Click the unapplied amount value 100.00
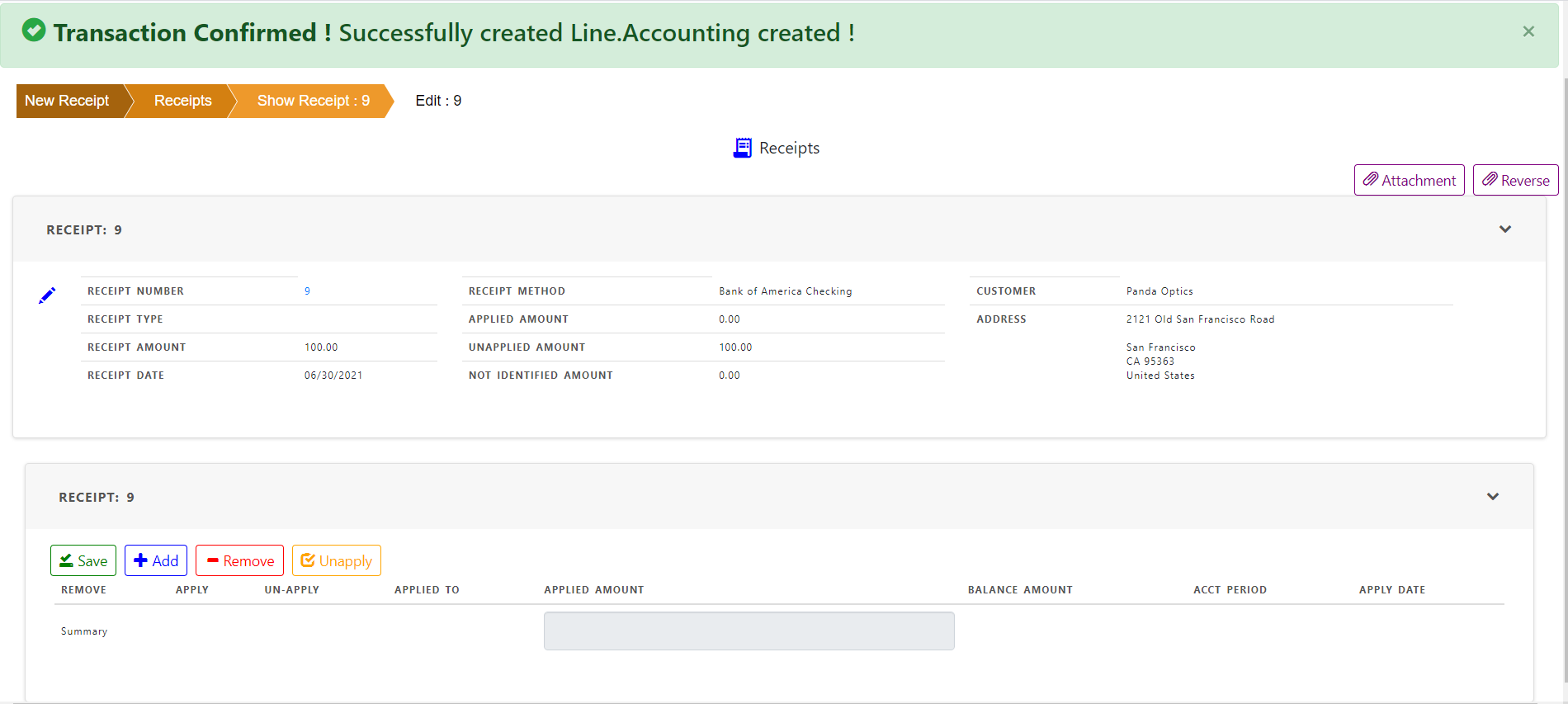The image size is (1568, 704). pyautogui.click(x=735, y=347)
